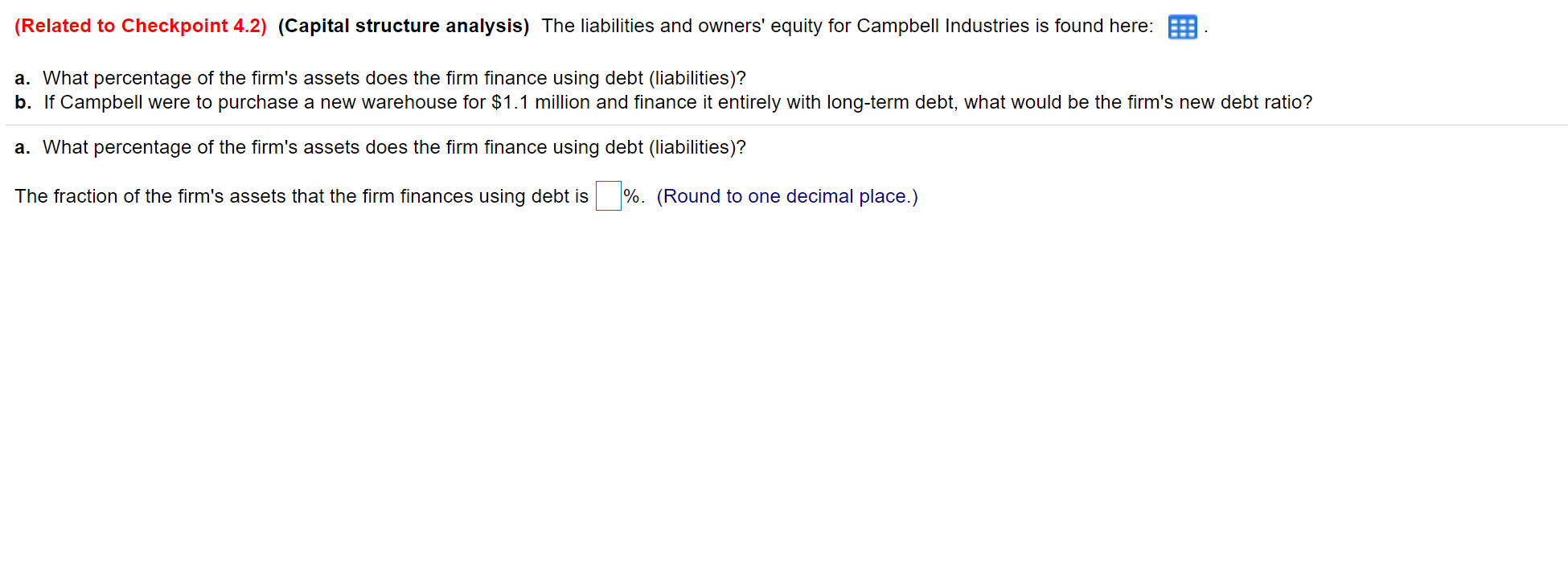Click the "(Round to one decimal place.)" hint

click(x=787, y=196)
